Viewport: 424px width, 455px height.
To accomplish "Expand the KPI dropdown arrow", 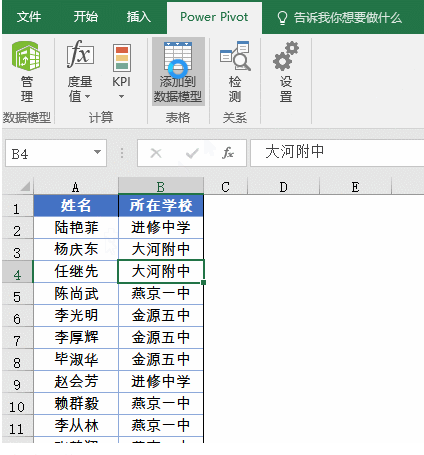I will tap(122, 97).
